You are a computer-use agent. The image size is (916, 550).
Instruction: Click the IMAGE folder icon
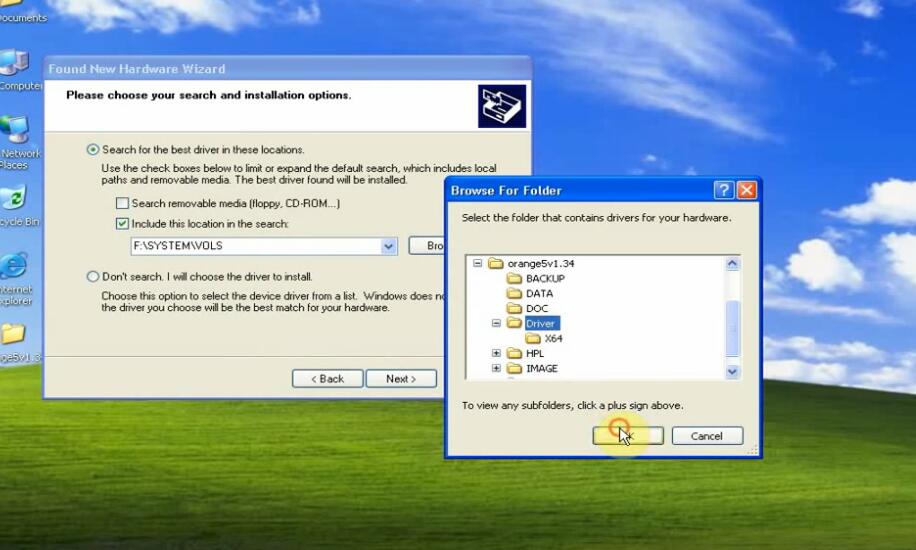514,368
